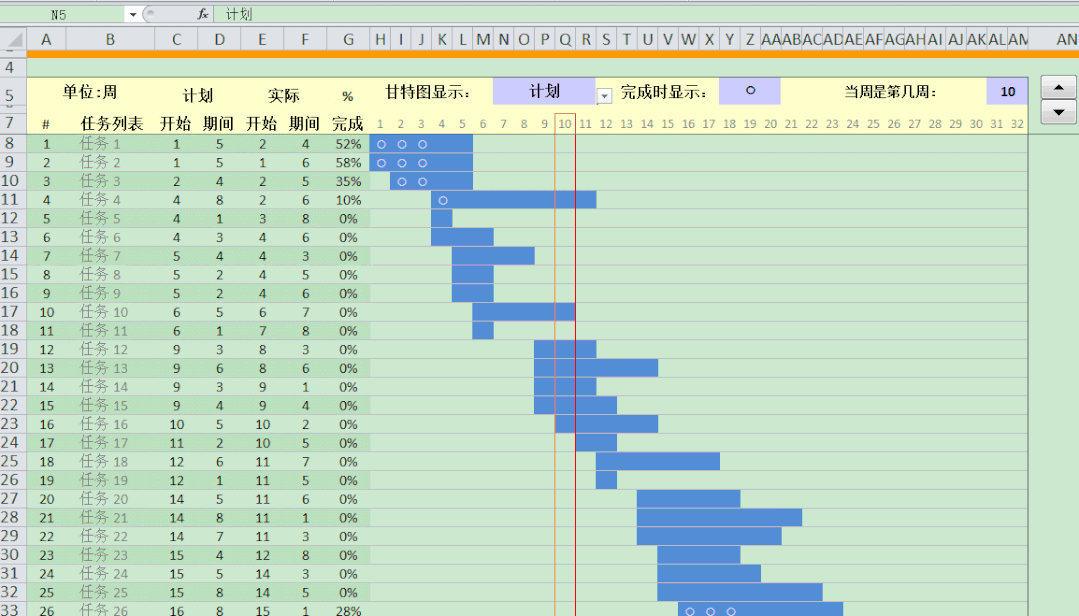The image size is (1079, 616).
Task: Click the 单位:周 label cell
Action: coord(90,92)
